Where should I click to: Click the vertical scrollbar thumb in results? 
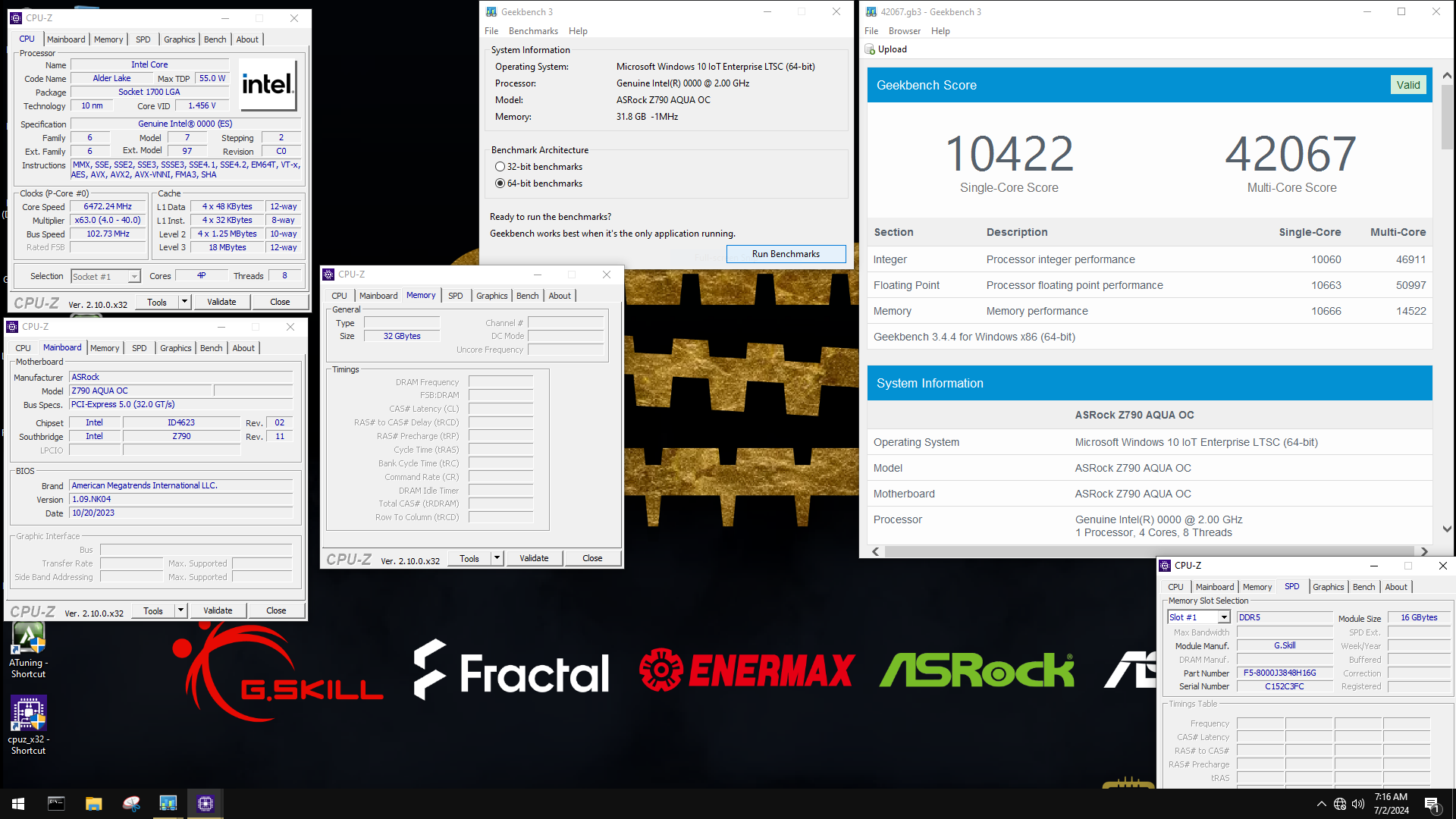click(1447, 117)
